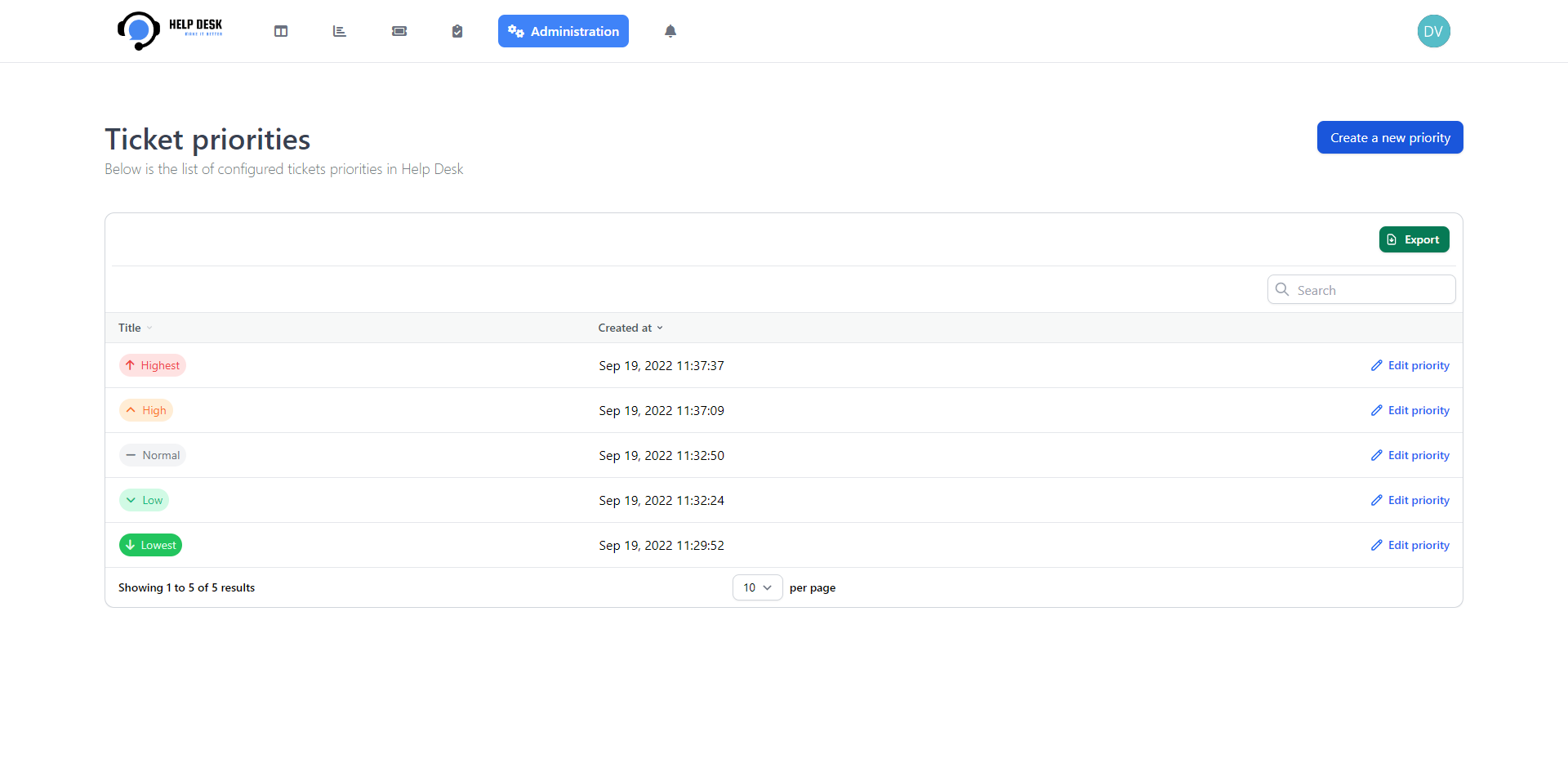Click the date Sep 19, 2022 11:32:24
Screen dimensions: 1568x759
click(x=661, y=501)
